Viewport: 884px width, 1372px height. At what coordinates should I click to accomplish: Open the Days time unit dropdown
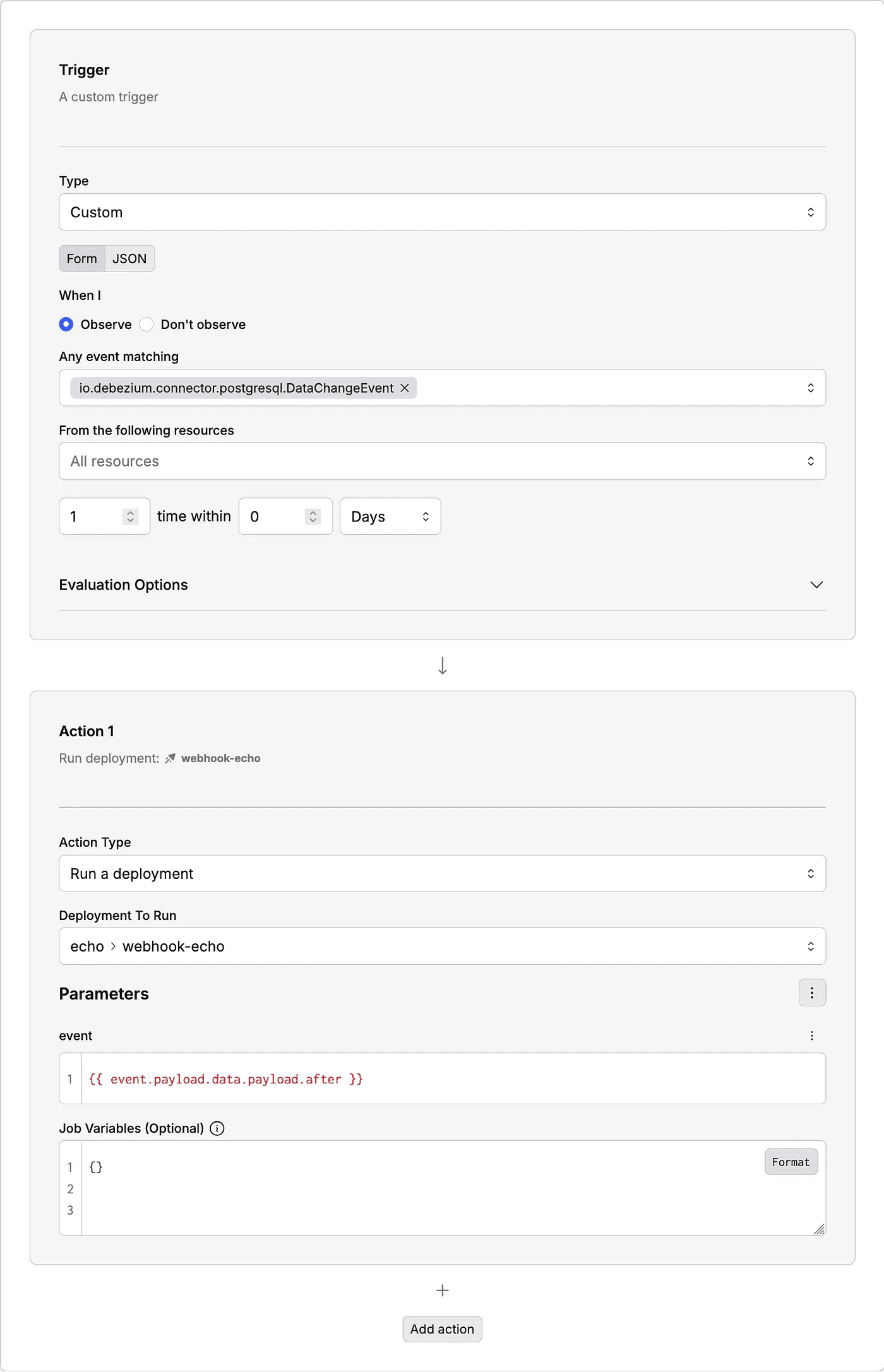point(390,517)
